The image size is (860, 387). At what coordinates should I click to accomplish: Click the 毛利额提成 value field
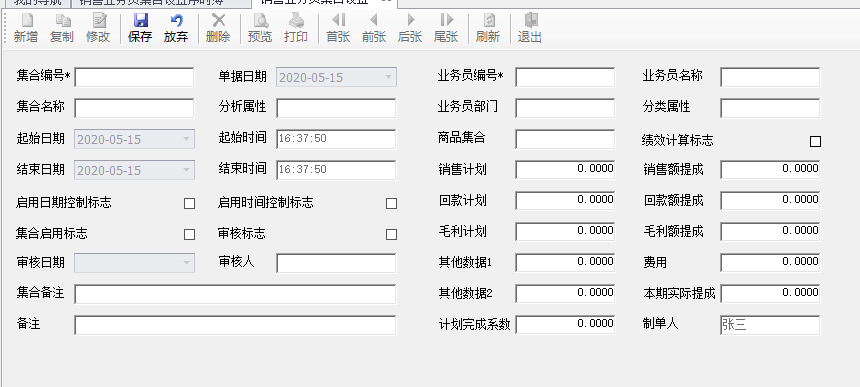(770, 232)
